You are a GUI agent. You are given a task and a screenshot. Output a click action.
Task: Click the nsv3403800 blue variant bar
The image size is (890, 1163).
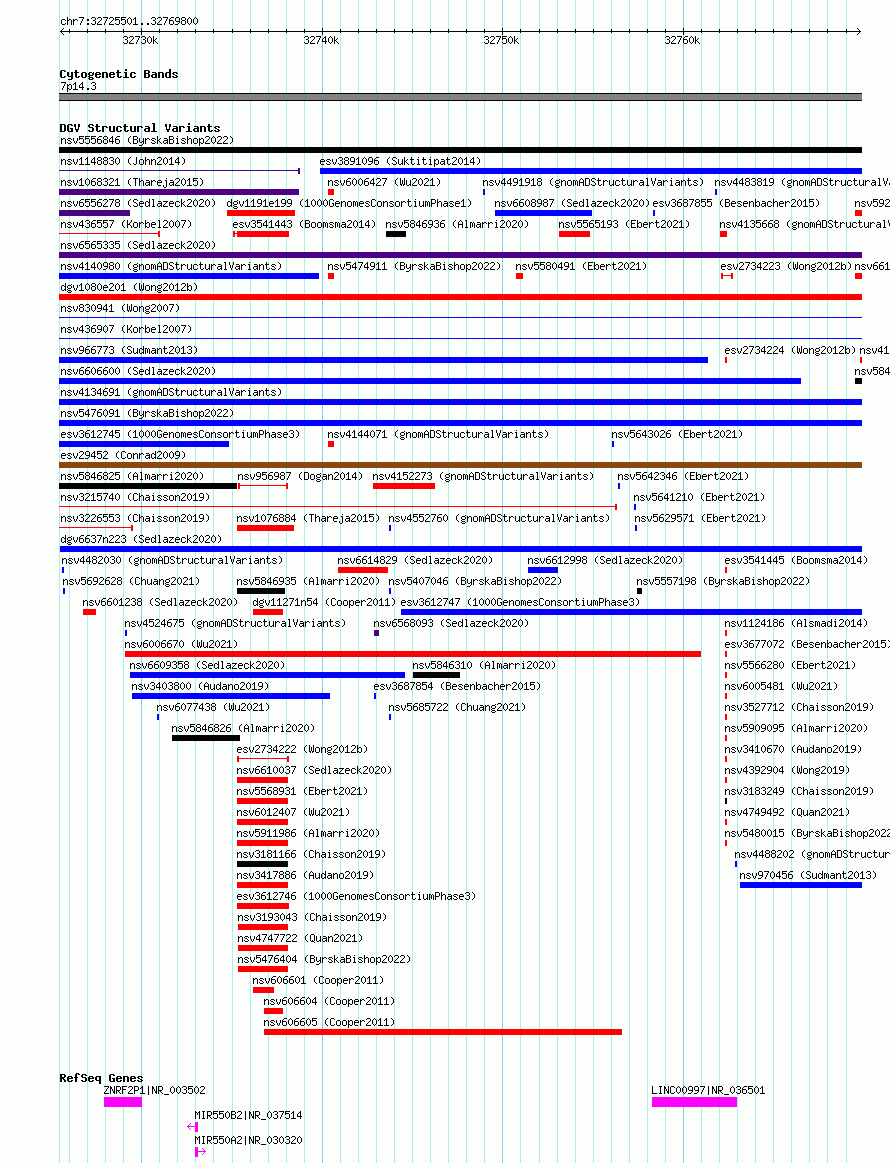[x=231, y=696]
